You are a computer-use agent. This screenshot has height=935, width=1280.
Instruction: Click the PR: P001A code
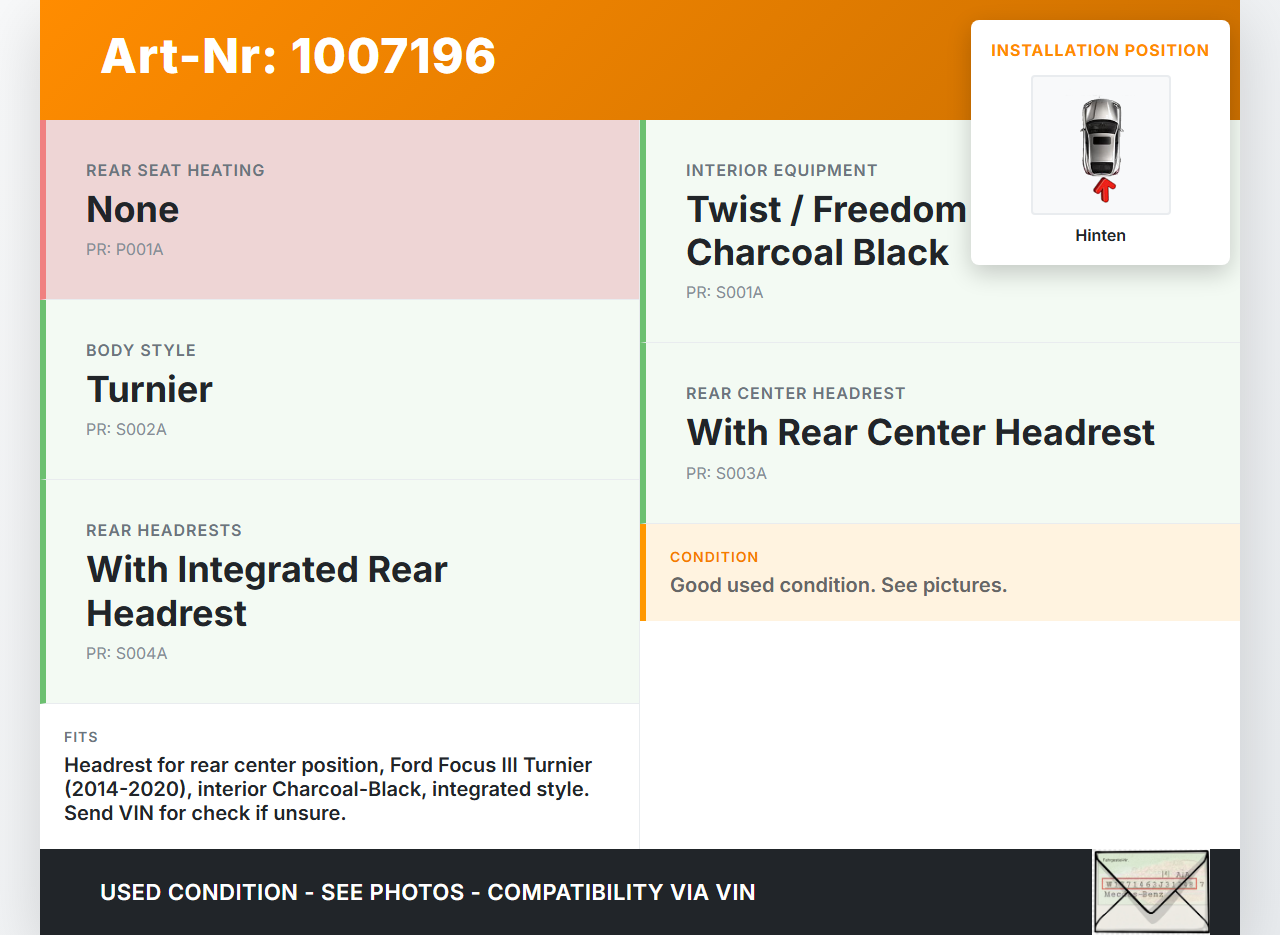pyautogui.click(x=124, y=250)
